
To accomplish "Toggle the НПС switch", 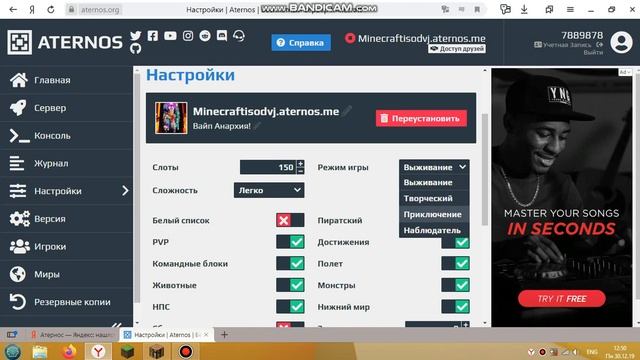I will (x=290, y=307).
